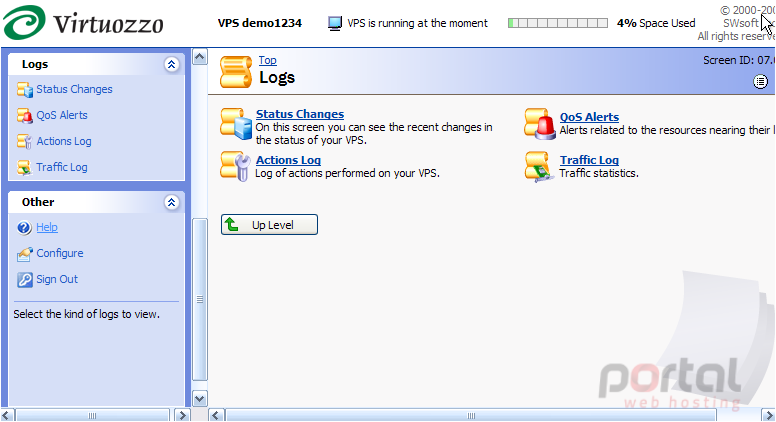Click the Logs page header scroll icon
Screen dimensions: 776x422
pyautogui.click(x=236, y=72)
